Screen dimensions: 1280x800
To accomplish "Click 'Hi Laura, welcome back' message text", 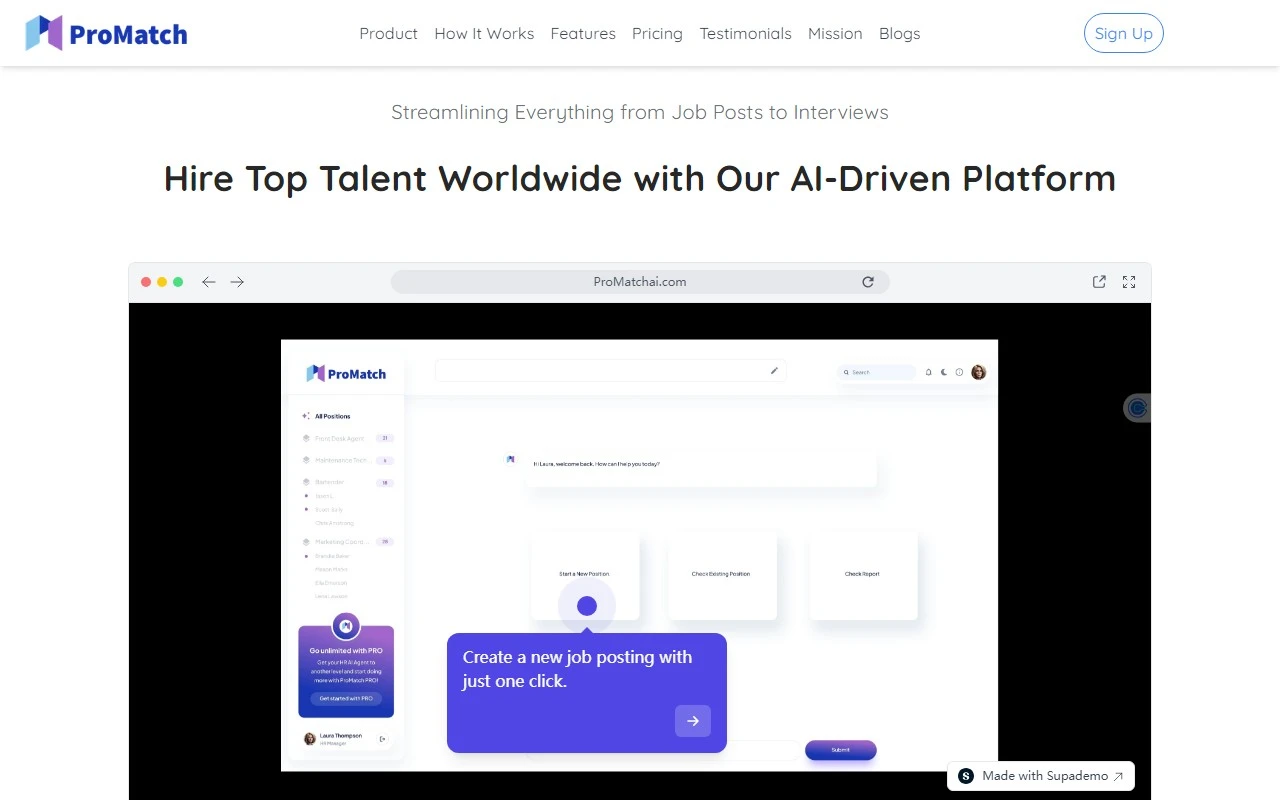I will click(x=597, y=464).
